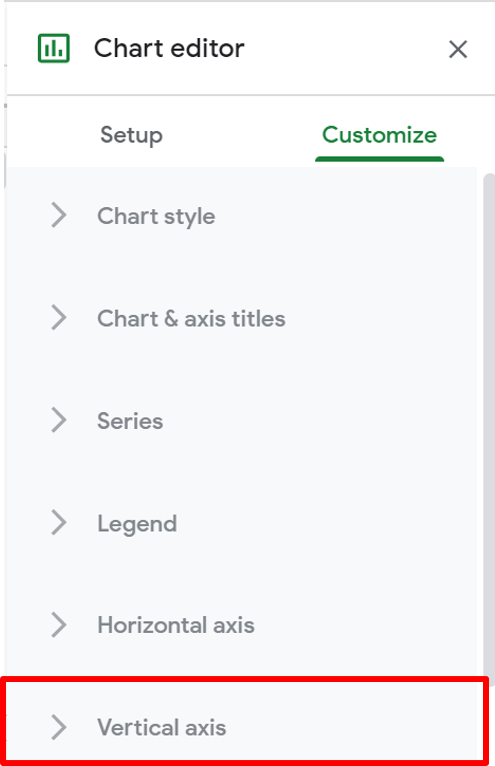Expand the Chart style chevron arrow
This screenshot has height=766, width=495.
[59, 215]
